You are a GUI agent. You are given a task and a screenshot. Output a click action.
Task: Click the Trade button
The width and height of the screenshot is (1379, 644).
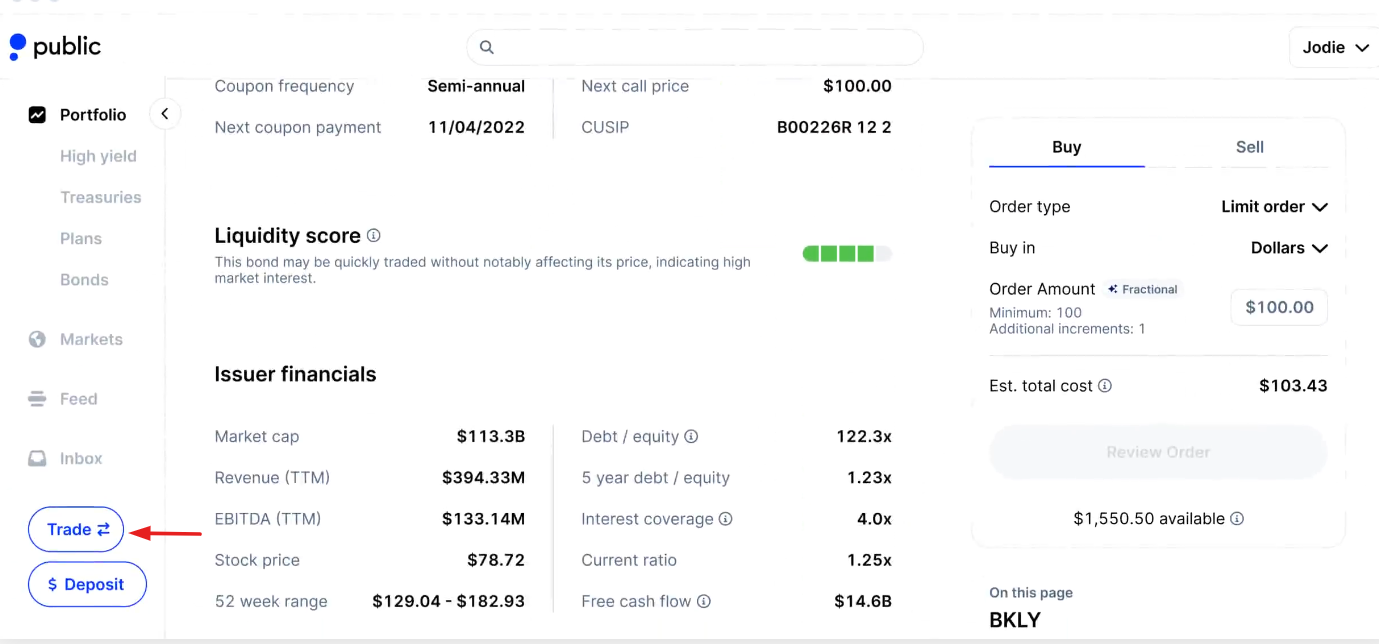76,530
